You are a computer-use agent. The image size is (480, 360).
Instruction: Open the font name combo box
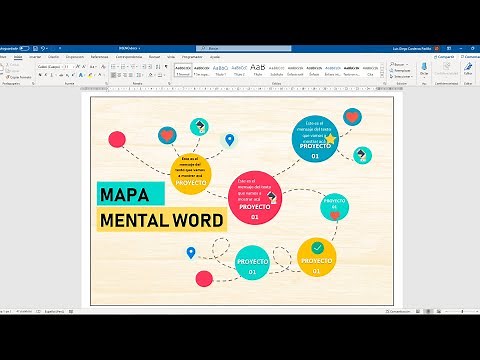coord(50,67)
